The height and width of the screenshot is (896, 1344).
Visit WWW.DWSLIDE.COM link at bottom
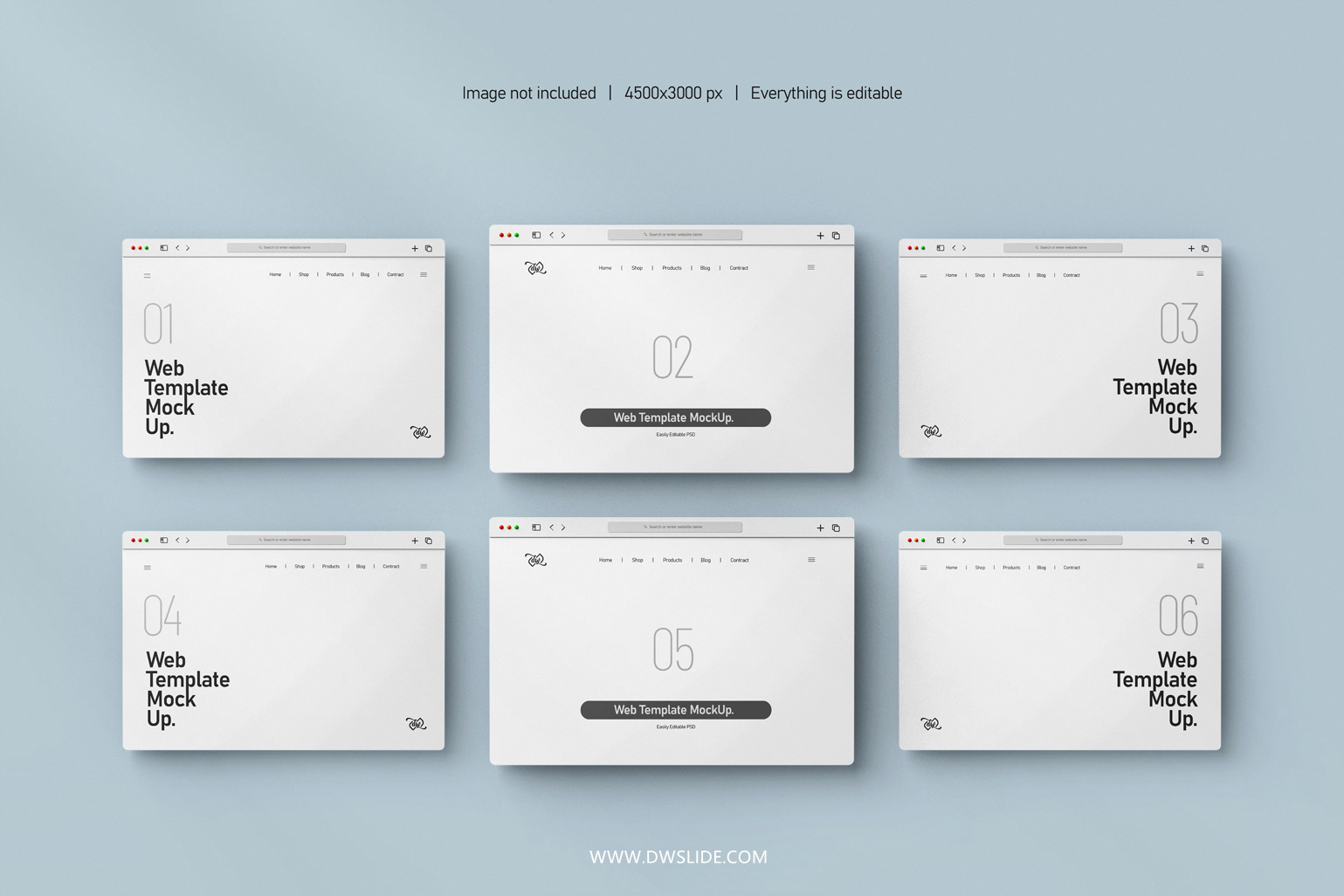[679, 858]
